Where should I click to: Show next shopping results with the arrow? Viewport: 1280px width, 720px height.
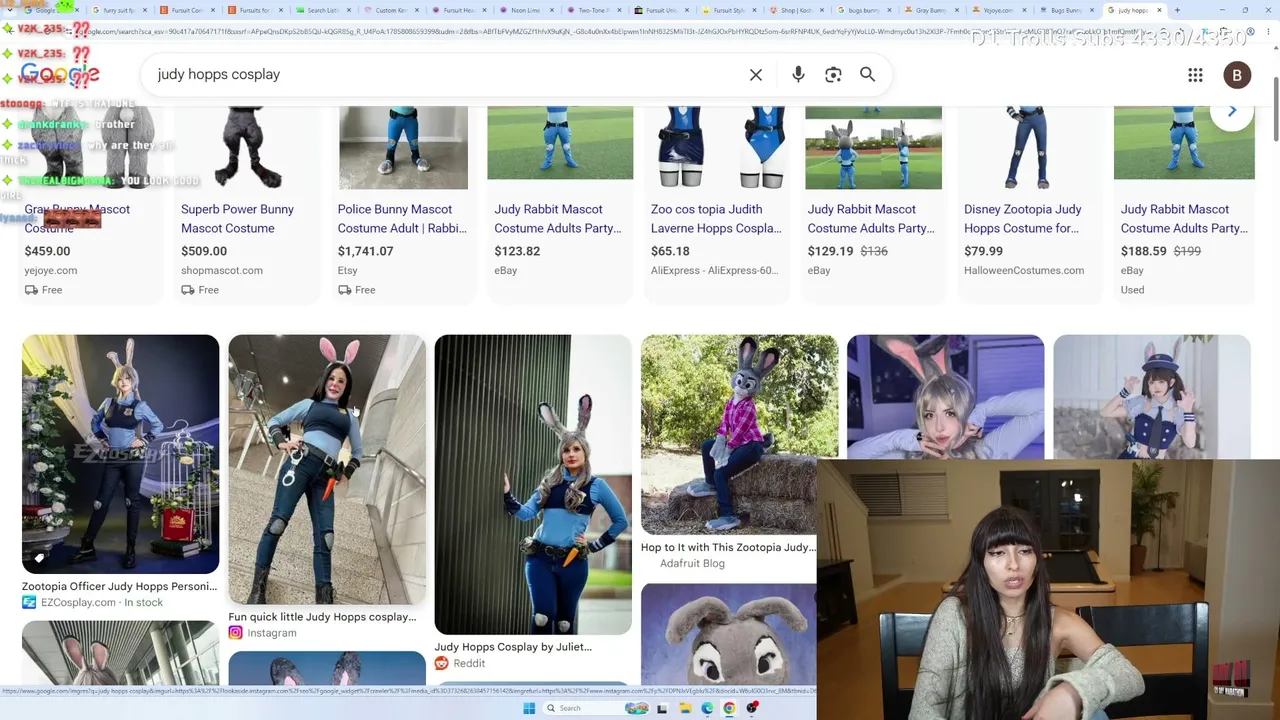pos(1232,110)
